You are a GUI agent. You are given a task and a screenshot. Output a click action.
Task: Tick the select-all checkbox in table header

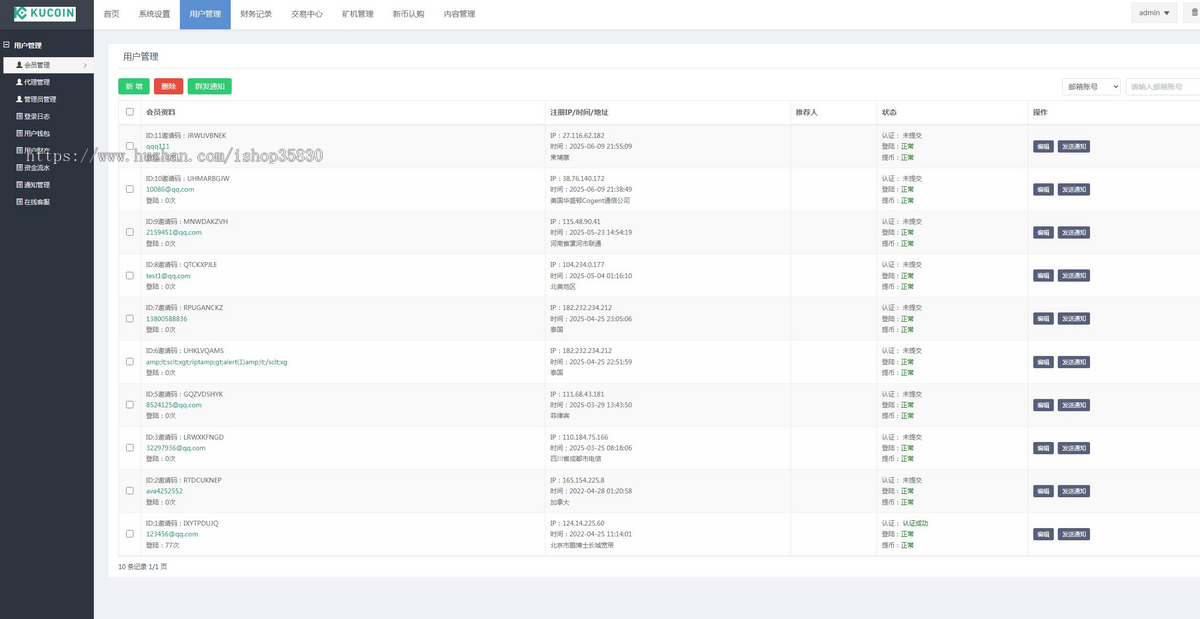(x=129, y=112)
